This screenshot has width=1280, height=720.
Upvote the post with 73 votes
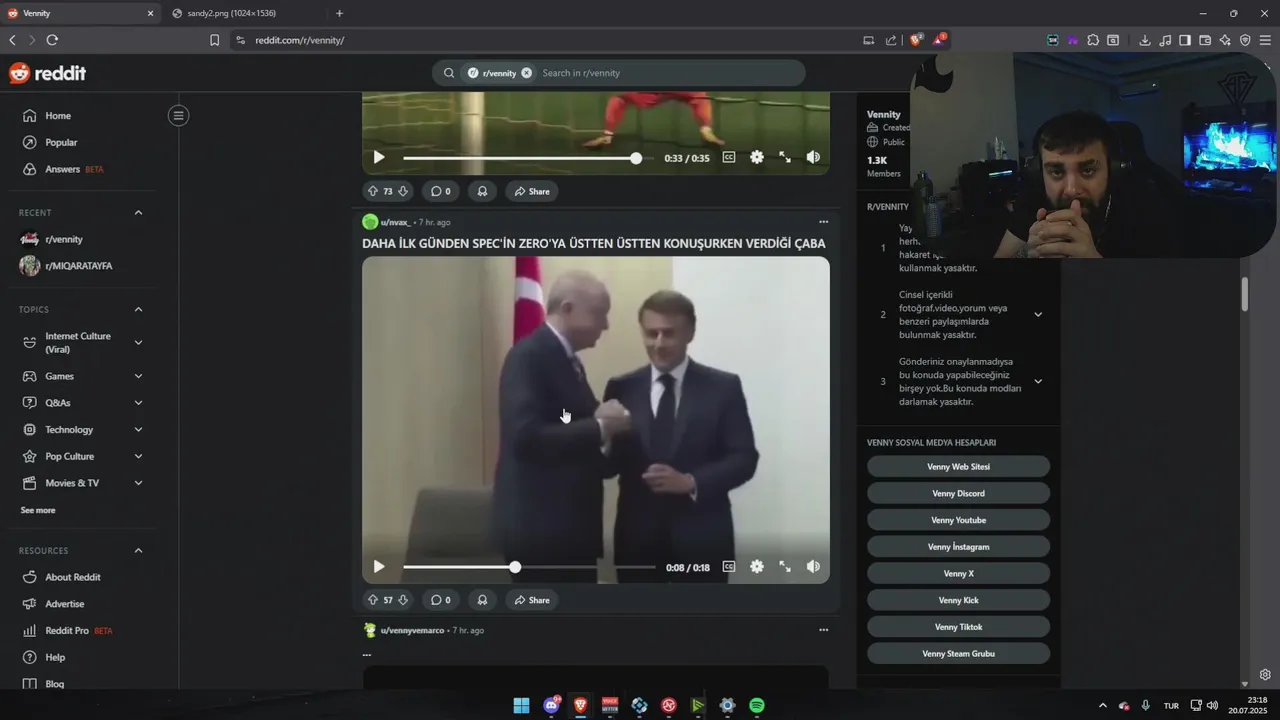coord(373,191)
